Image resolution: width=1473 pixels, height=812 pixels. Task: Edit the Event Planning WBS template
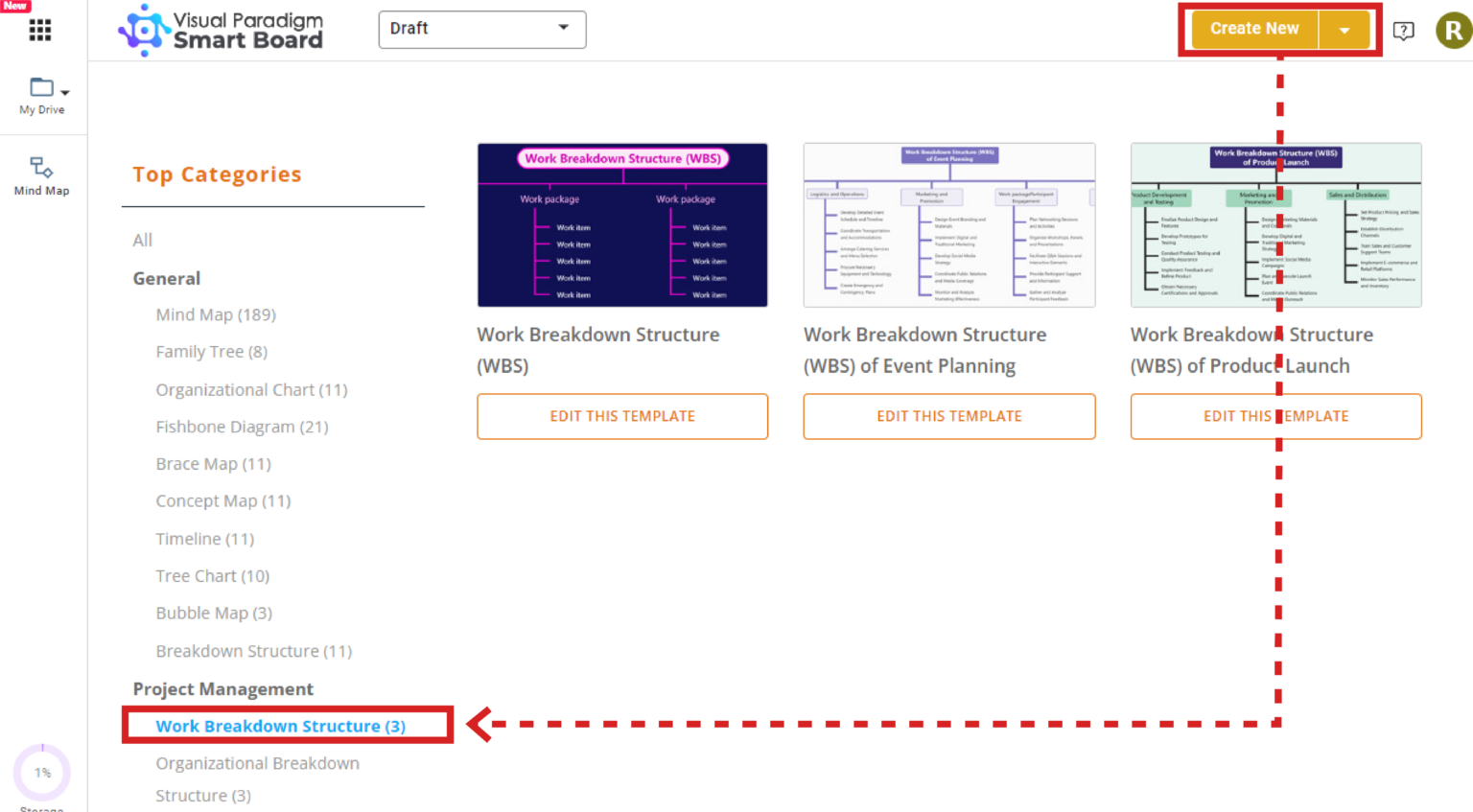pos(949,416)
